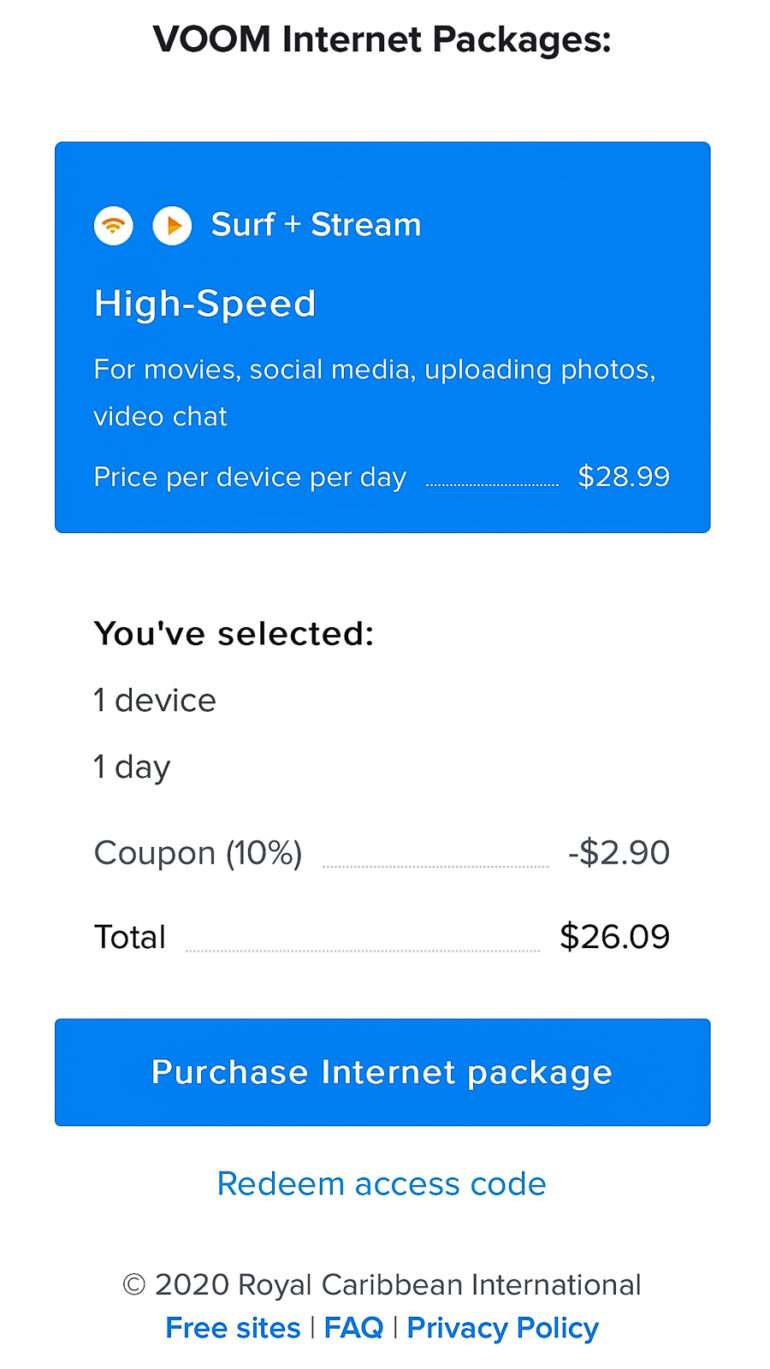Click the "Price per device per day" label

[x=250, y=477]
